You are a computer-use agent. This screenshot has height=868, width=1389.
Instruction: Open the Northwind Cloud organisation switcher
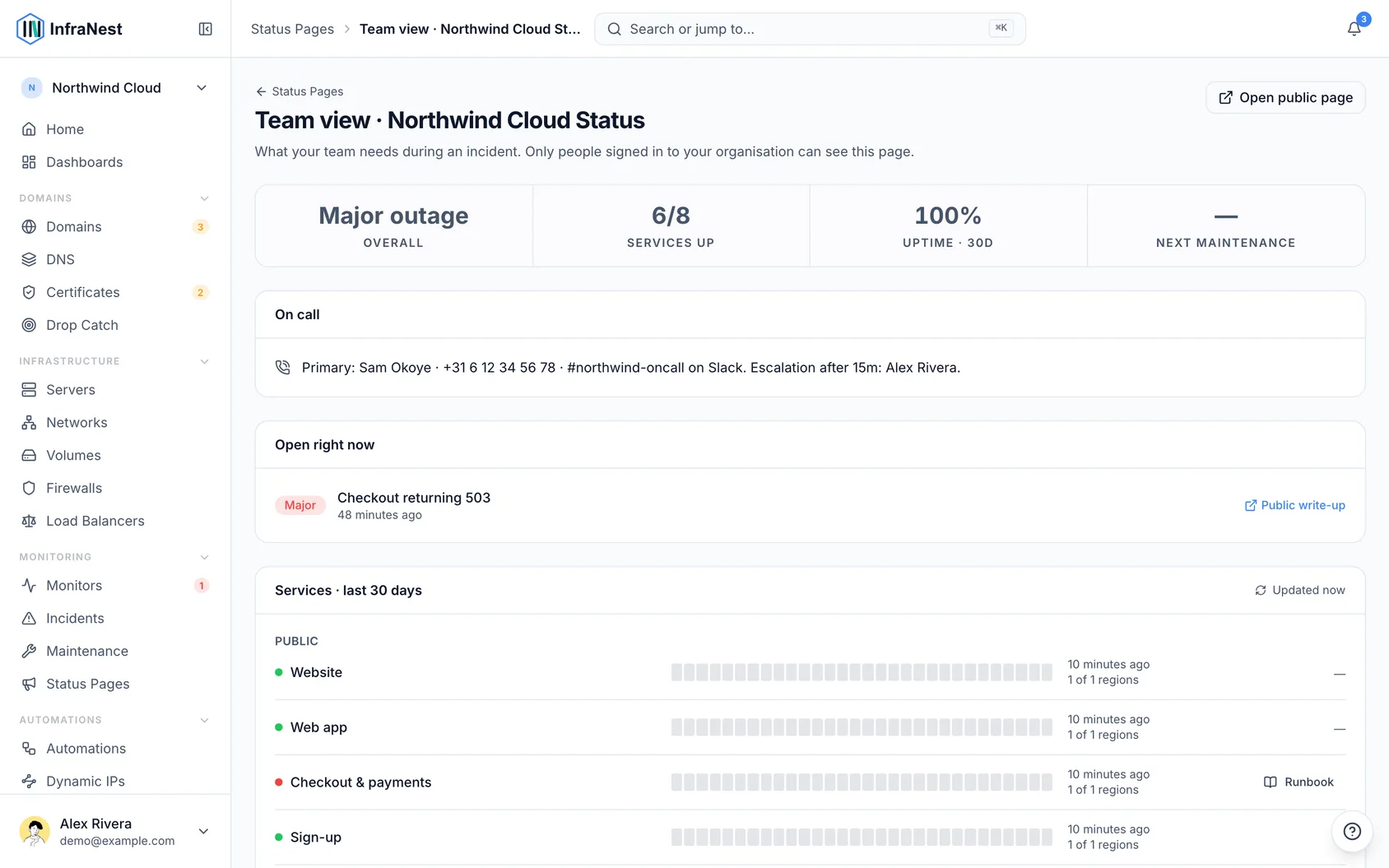coord(115,88)
